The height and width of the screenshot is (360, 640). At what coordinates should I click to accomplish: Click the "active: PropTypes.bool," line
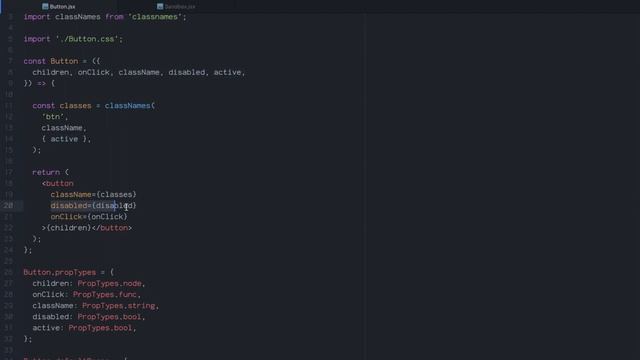pyautogui.click(x=84, y=328)
